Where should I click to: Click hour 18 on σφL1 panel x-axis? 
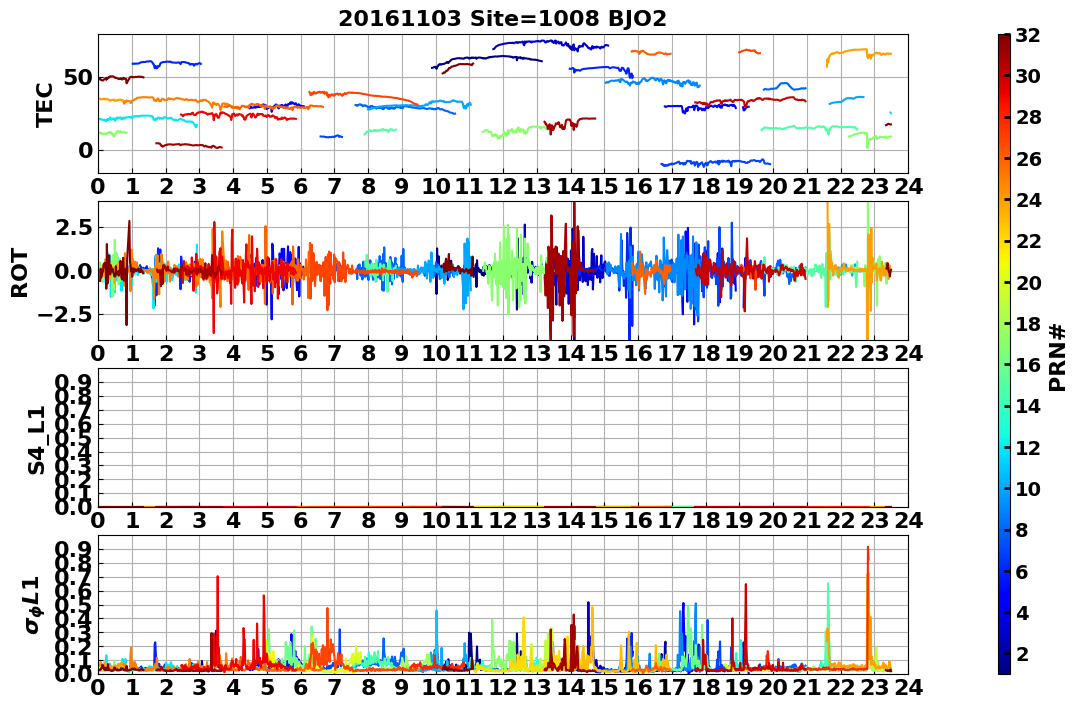tap(705, 688)
